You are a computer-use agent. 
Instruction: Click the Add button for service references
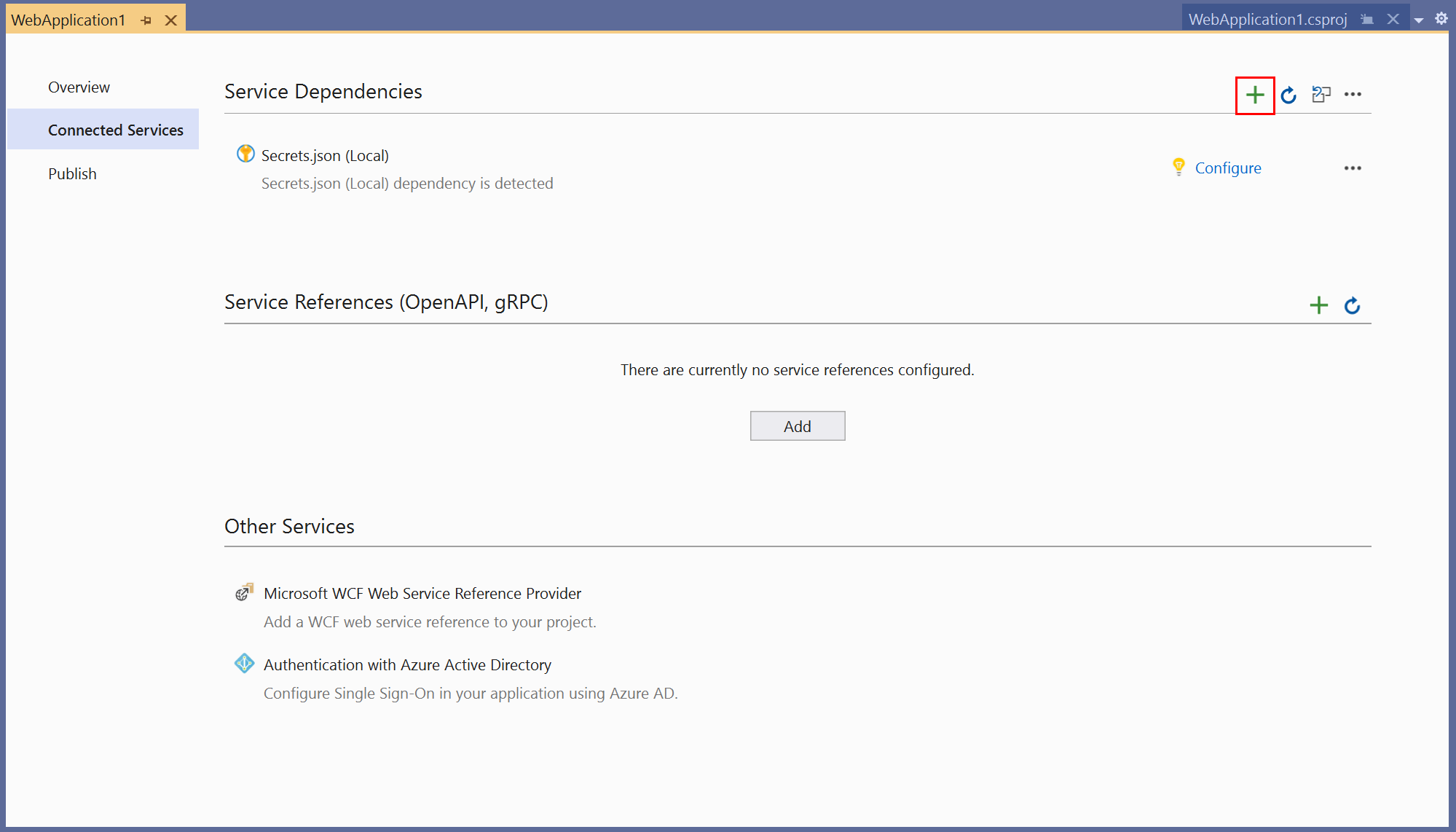click(797, 425)
